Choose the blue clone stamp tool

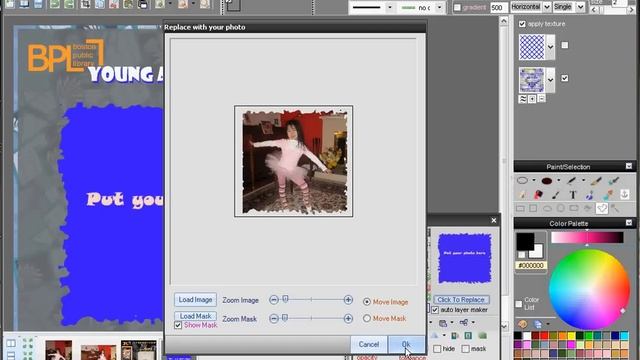pos(590,195)
